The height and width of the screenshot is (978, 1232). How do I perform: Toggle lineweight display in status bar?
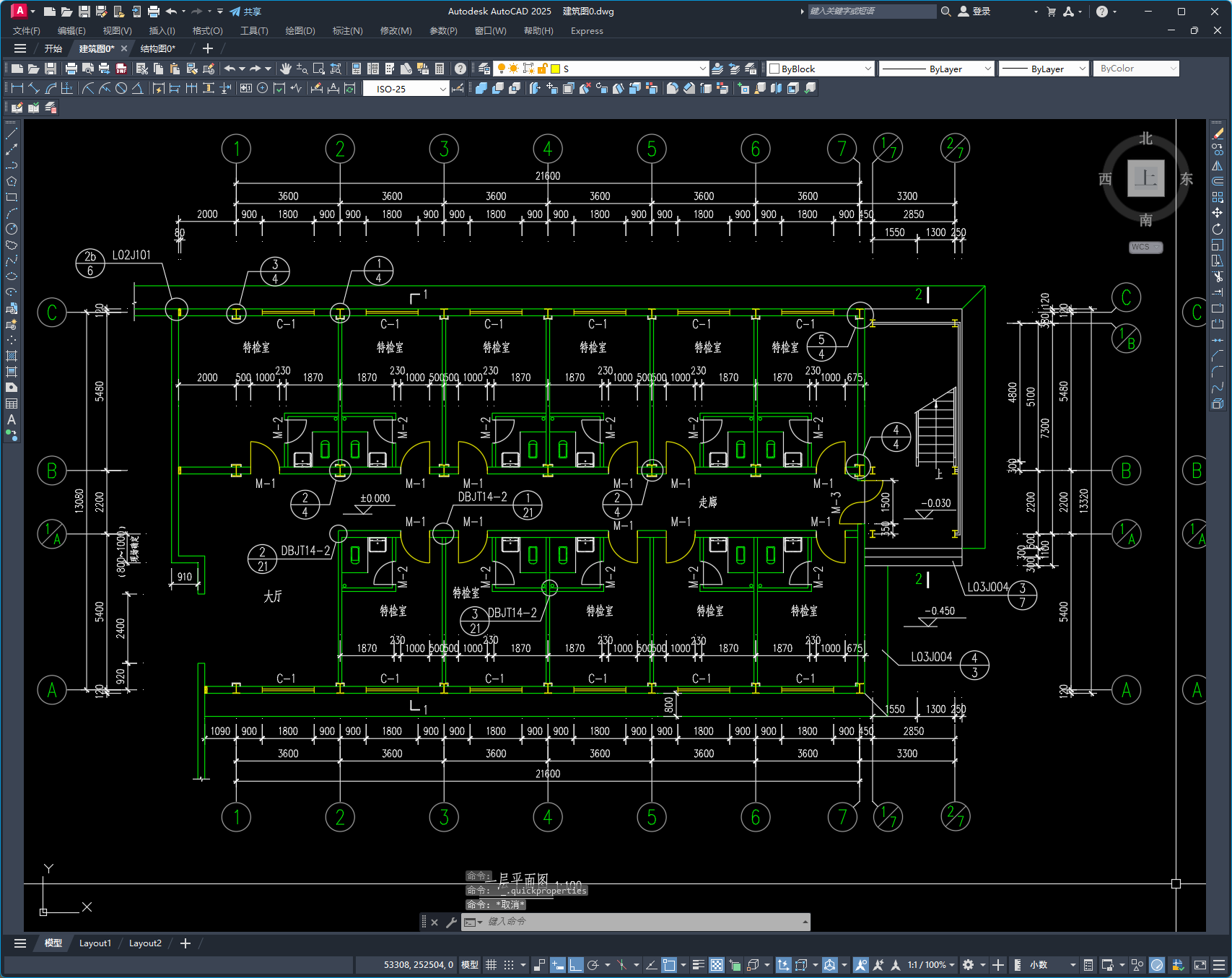click(x=698, y=965)
